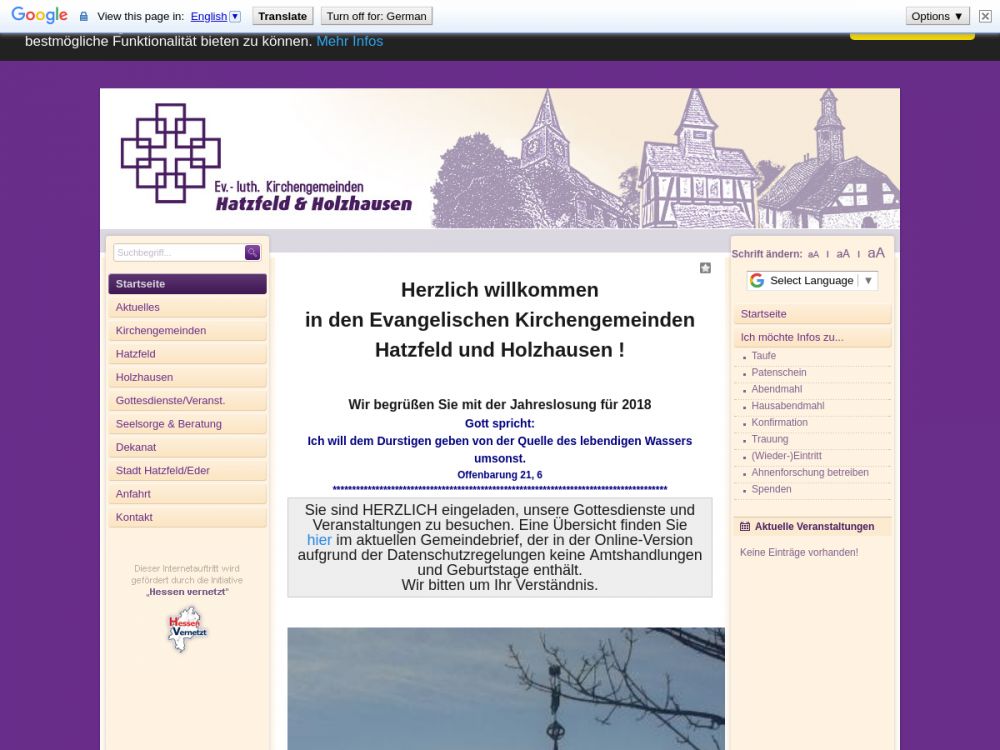Image resolution: width=1000 pixels, height=750 pixels.
Task: Click the purple search magnifier button
Action: pyautogui.click(x=252, y=253)
